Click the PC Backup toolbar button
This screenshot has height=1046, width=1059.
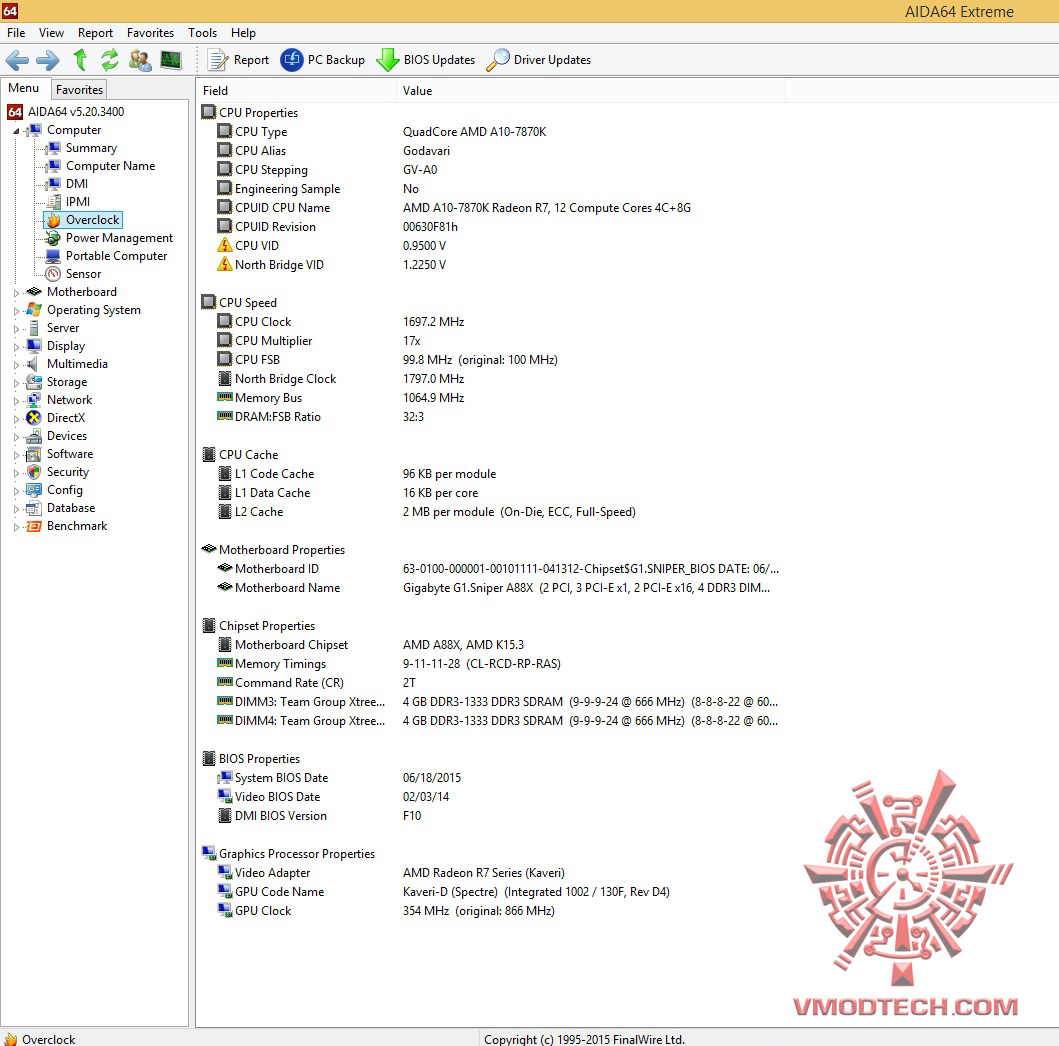coord(323,60)
